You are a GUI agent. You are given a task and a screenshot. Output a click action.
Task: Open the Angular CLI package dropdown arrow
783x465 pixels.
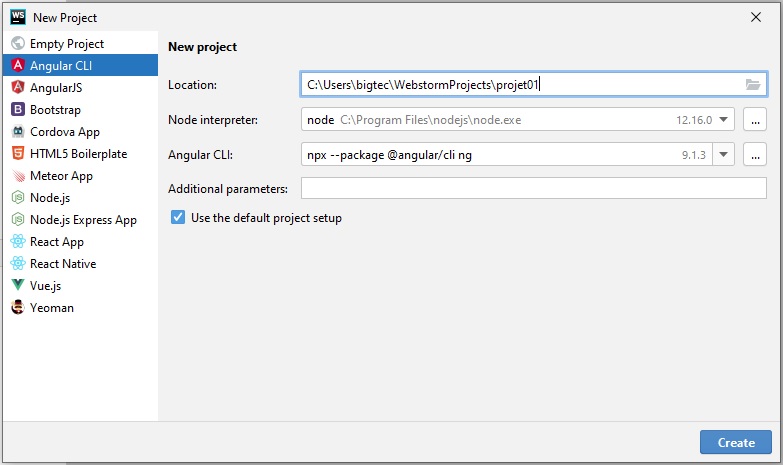723,154
